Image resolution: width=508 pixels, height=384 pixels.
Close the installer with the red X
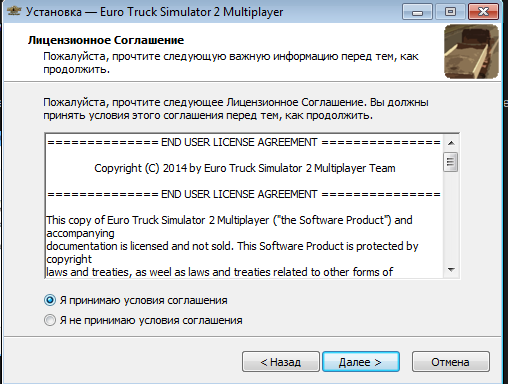483,12
